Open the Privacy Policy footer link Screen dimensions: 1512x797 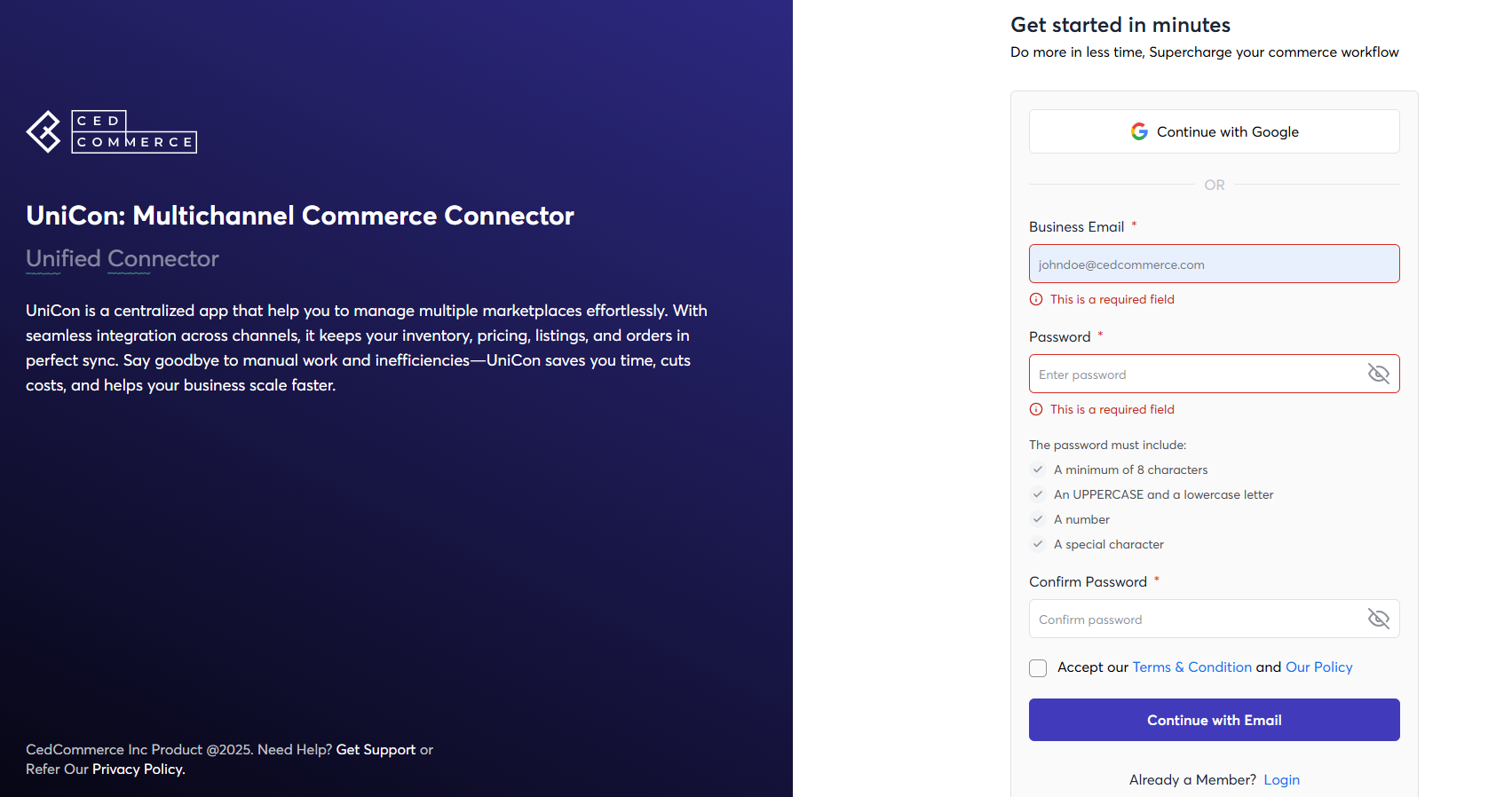click(x=138, y=769)
